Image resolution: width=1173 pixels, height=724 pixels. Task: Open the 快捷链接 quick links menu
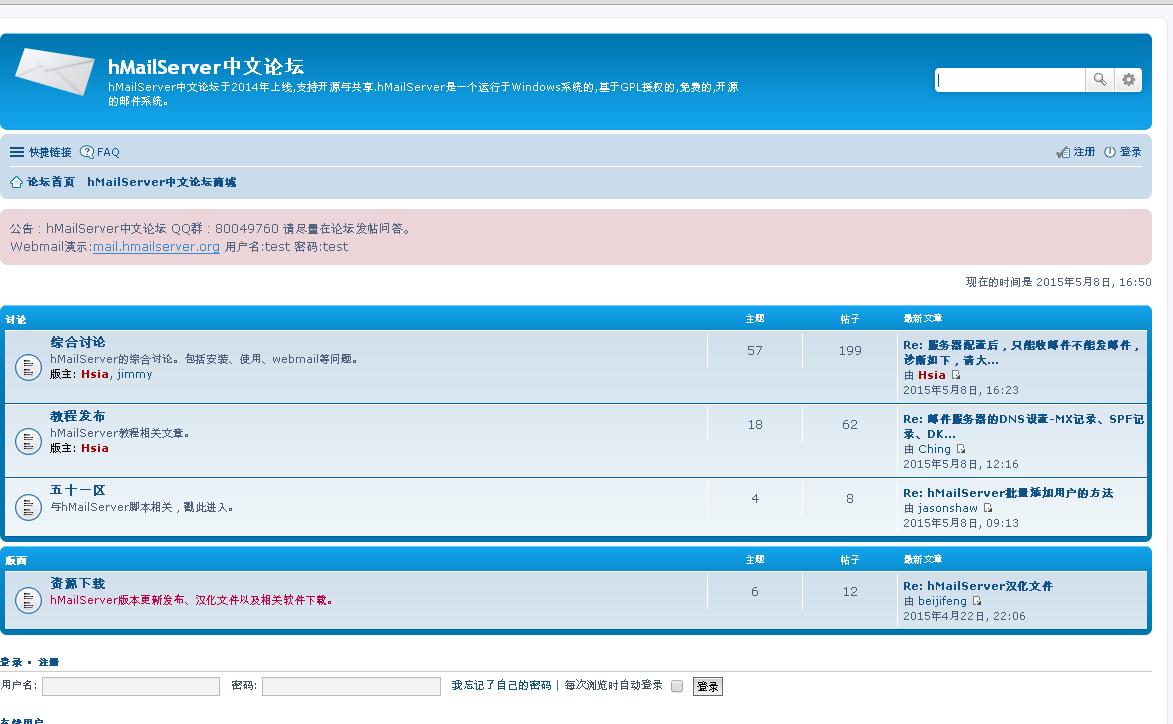pyautogui.click(x=50, y=152)
